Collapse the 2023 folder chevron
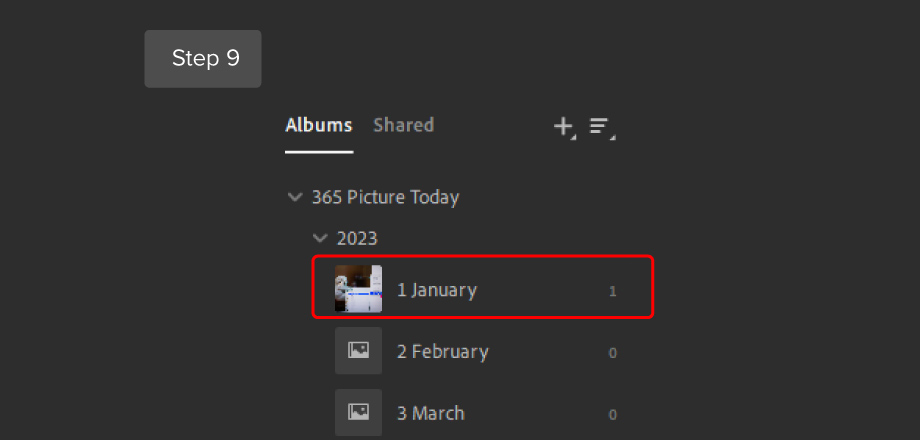Viewport: 920px width, 440px height. (320, 238)
